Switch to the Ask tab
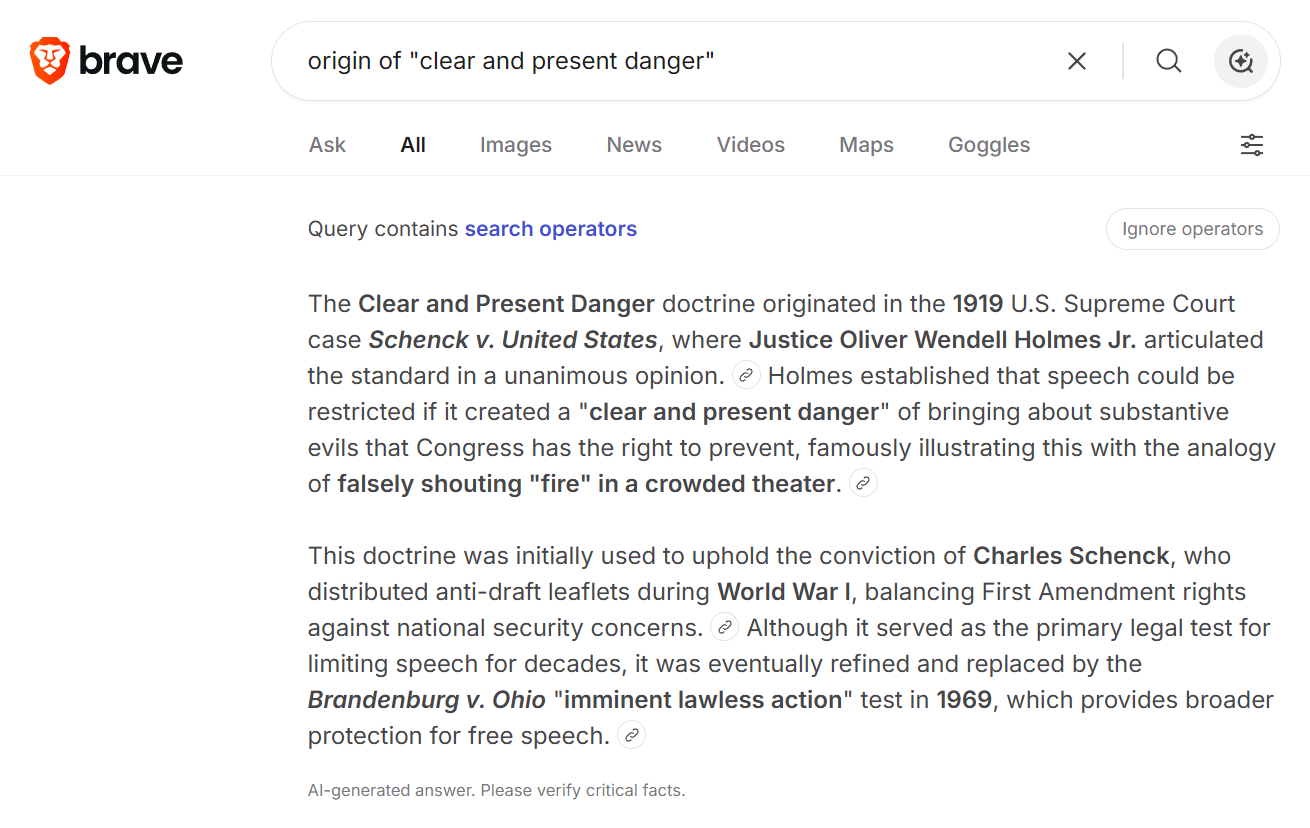Viewport: 1310px width, 828px height. [x=327, y=145]
